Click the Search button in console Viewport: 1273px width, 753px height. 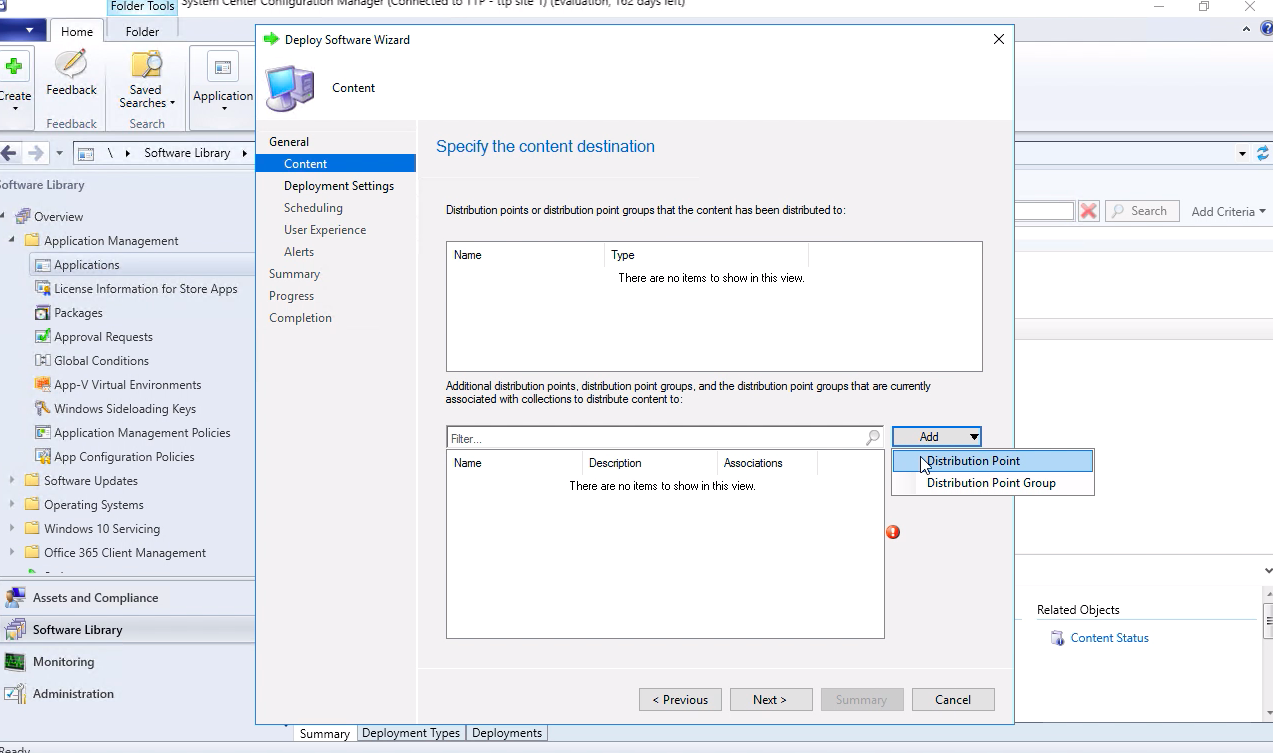[x=1141, y=211]
